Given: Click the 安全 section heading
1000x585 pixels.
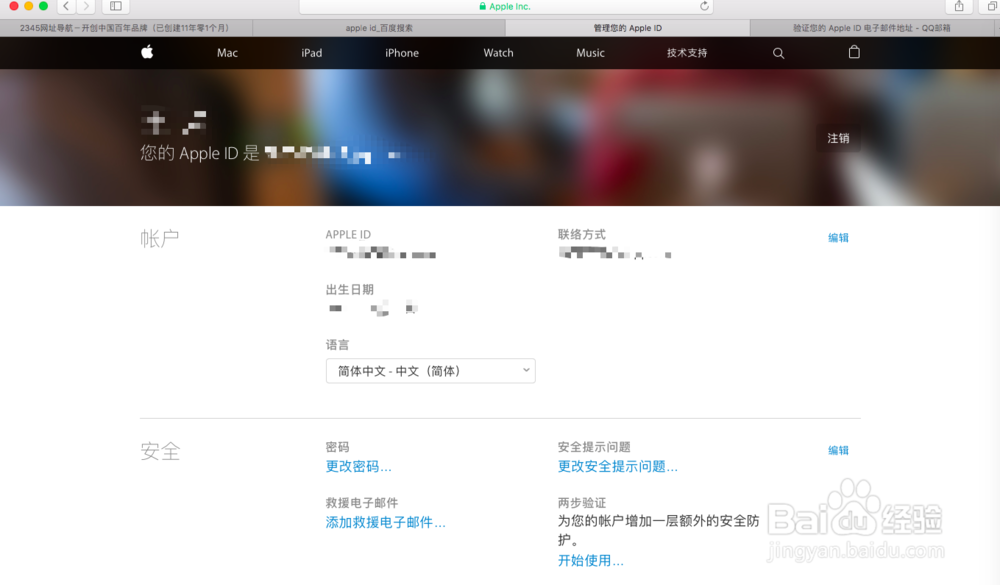Looking at the screenshot, I should pyautogui.click(x=160, y=452).
